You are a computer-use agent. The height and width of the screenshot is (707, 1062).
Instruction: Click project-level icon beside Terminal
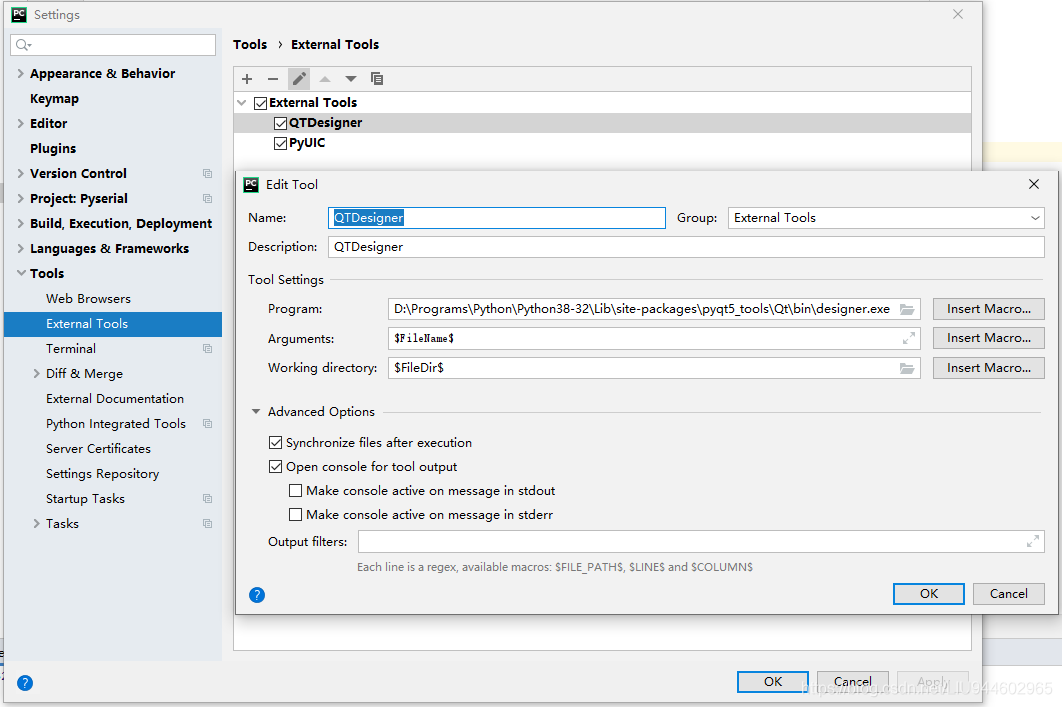tap(207, 349)
